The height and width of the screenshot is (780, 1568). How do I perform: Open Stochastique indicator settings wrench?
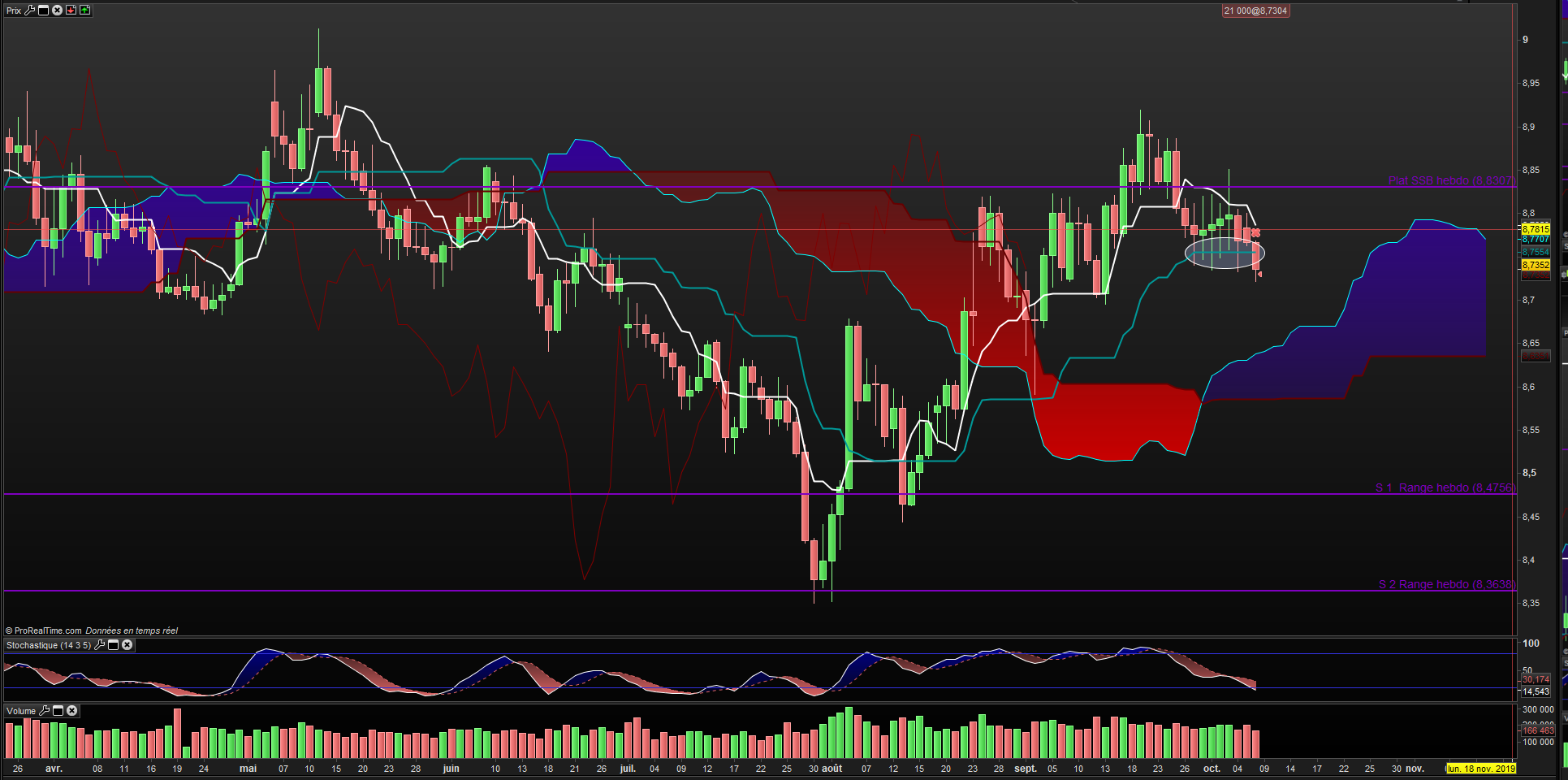100,645
